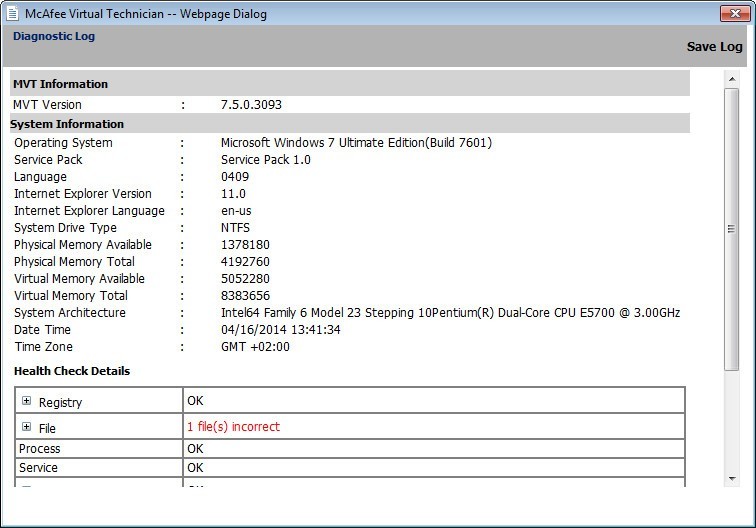
Task: Click the en-us language value
Action: [236, 211]
